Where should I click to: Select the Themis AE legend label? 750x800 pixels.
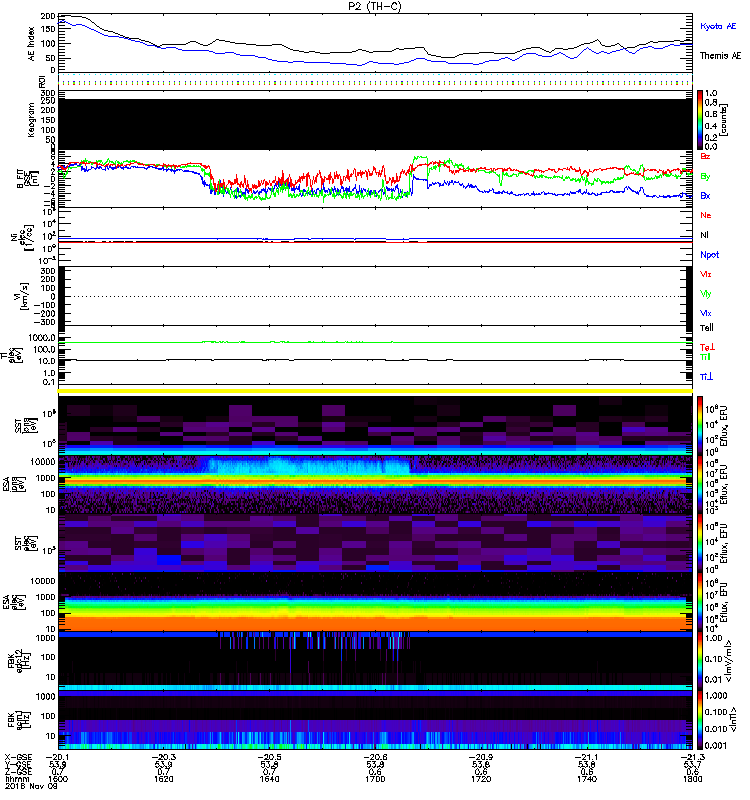(720, 56)
